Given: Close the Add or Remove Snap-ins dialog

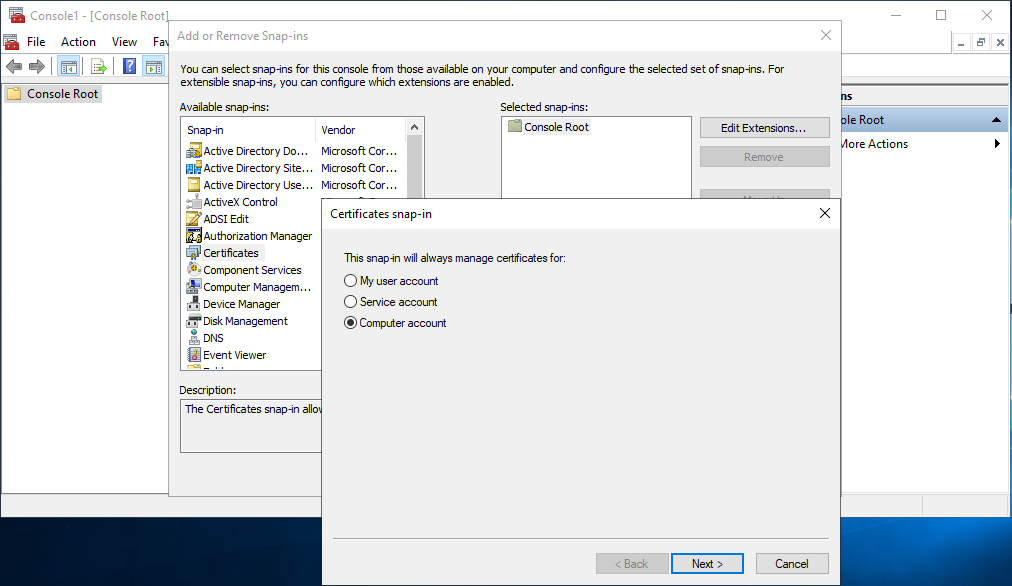Looking at the screenshot, I should tap(825, 35).
